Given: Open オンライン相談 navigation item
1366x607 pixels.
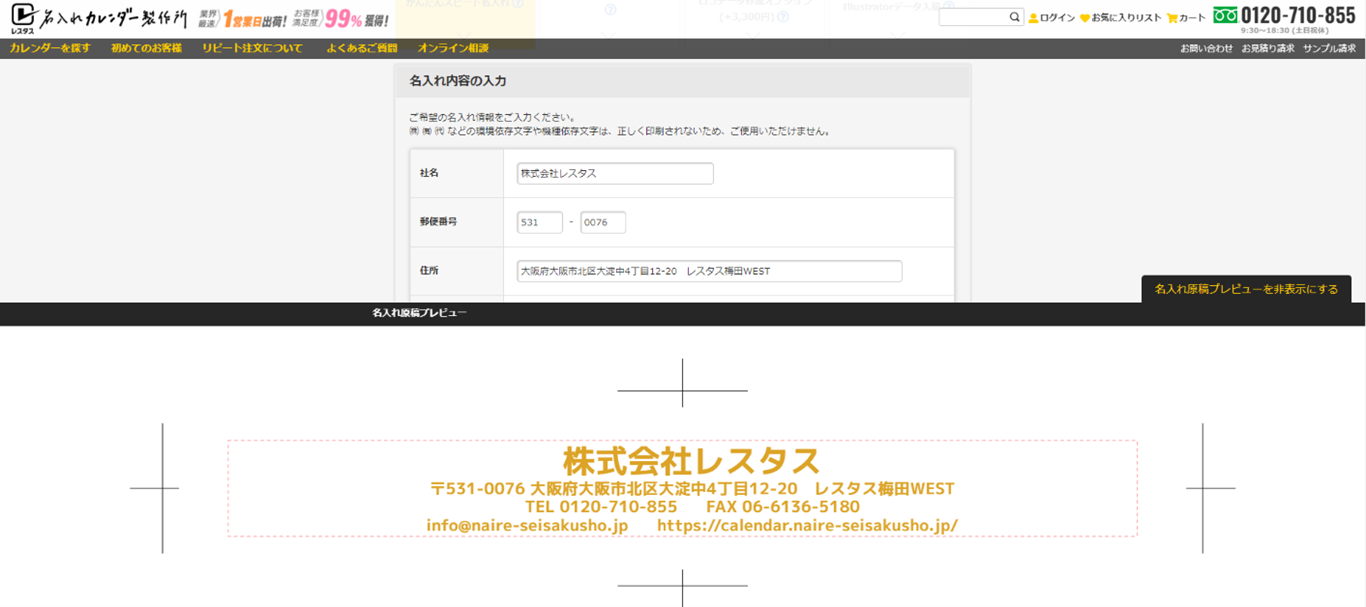Looking at the screenshot, I should point(454,47).
